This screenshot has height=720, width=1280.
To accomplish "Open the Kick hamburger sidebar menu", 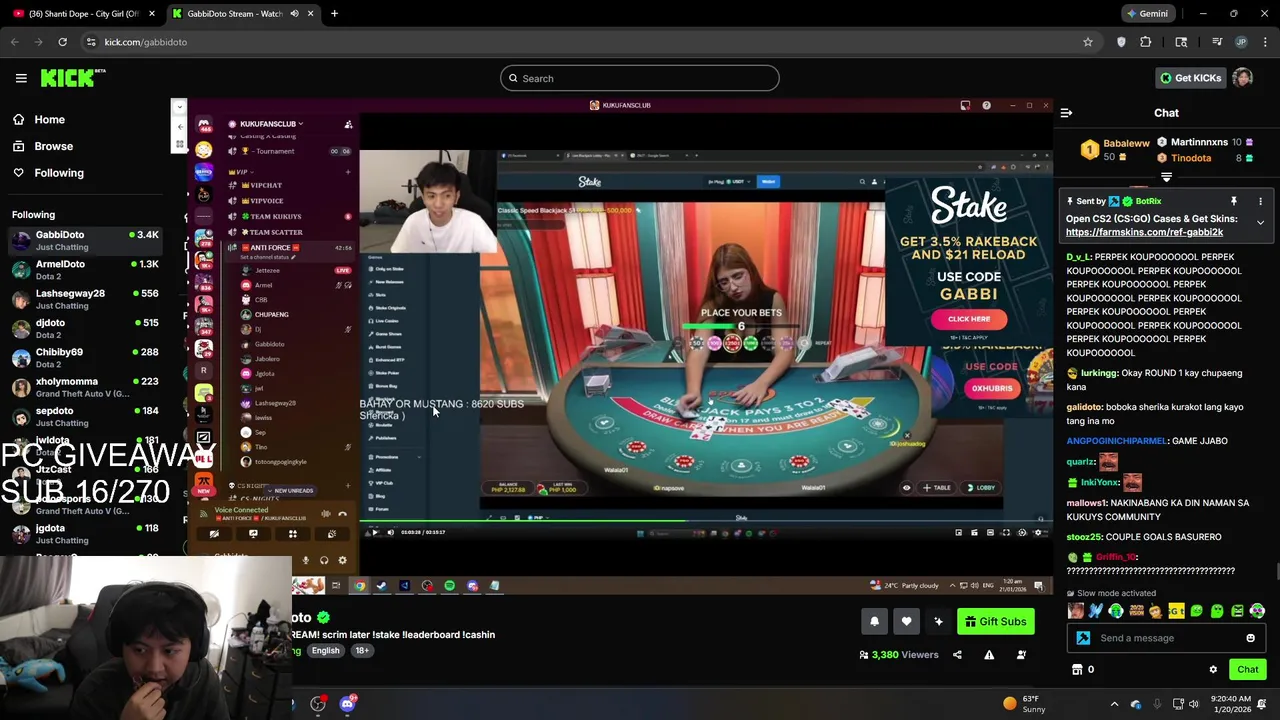I will (21, 78).
